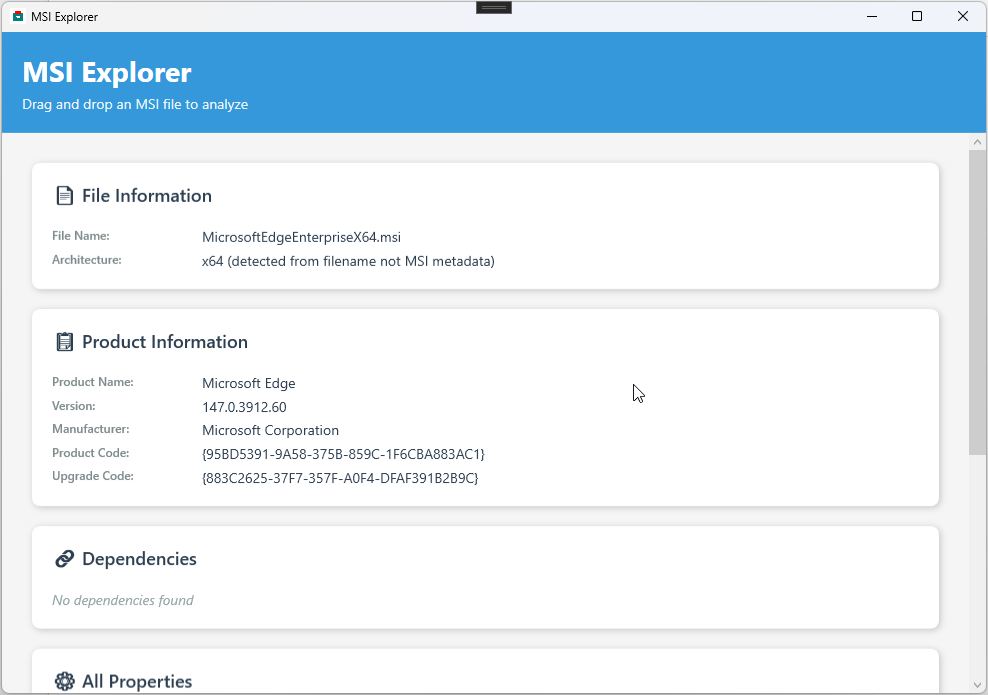Click the 'Upgrade Code:' label
The width and height of the screenshot is (988, 695).
pos(93,476)
